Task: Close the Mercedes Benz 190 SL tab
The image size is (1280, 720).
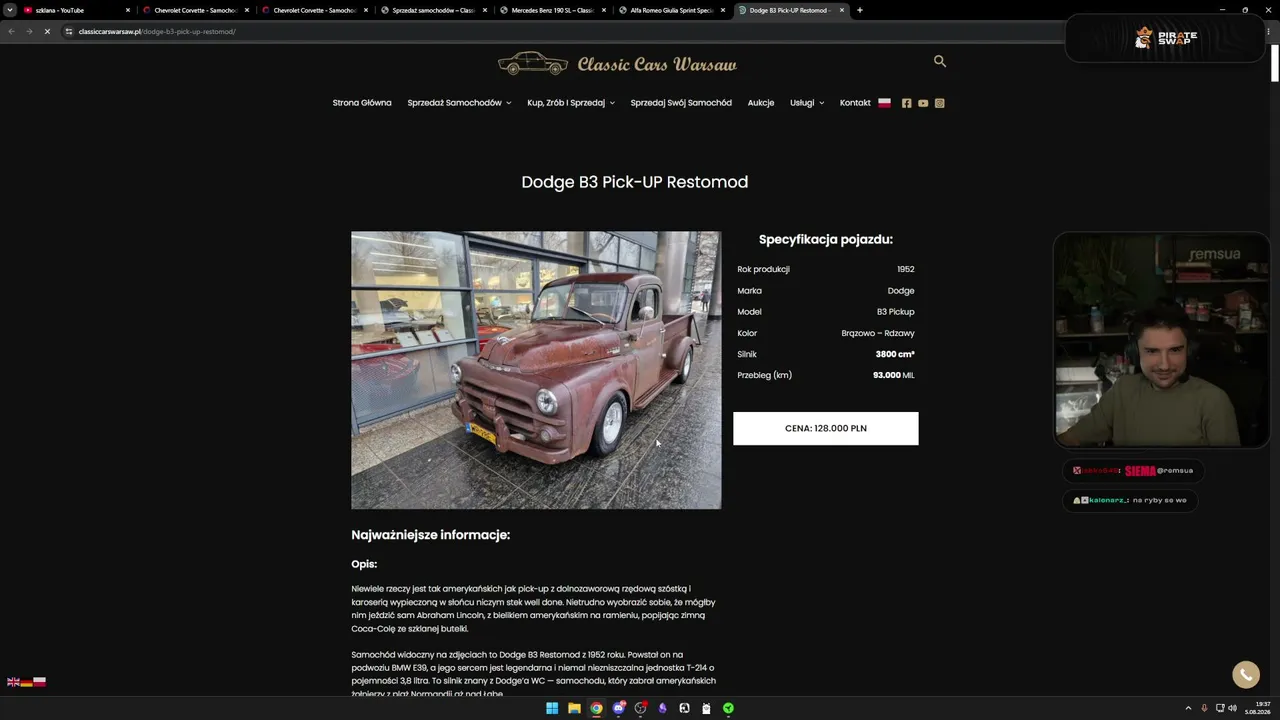Action: (604, 10)
